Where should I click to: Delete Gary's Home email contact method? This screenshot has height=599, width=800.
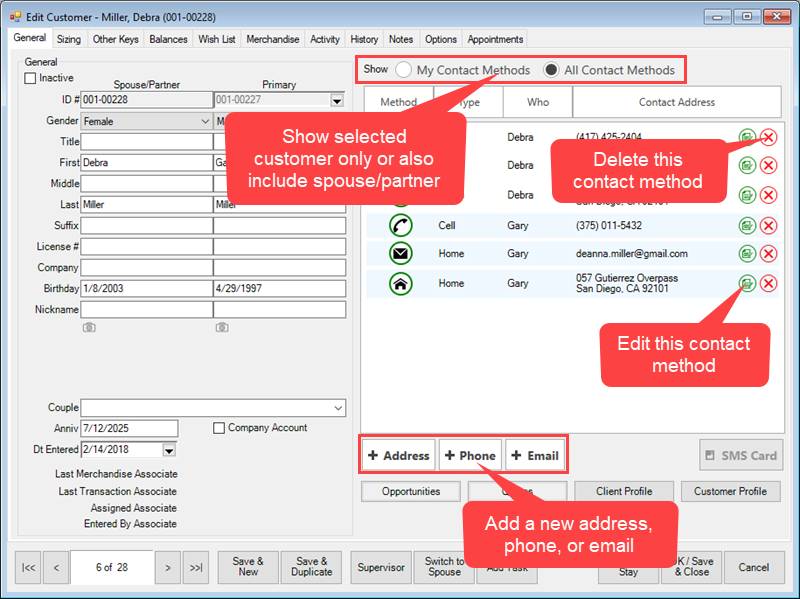[x=768, y=254]
